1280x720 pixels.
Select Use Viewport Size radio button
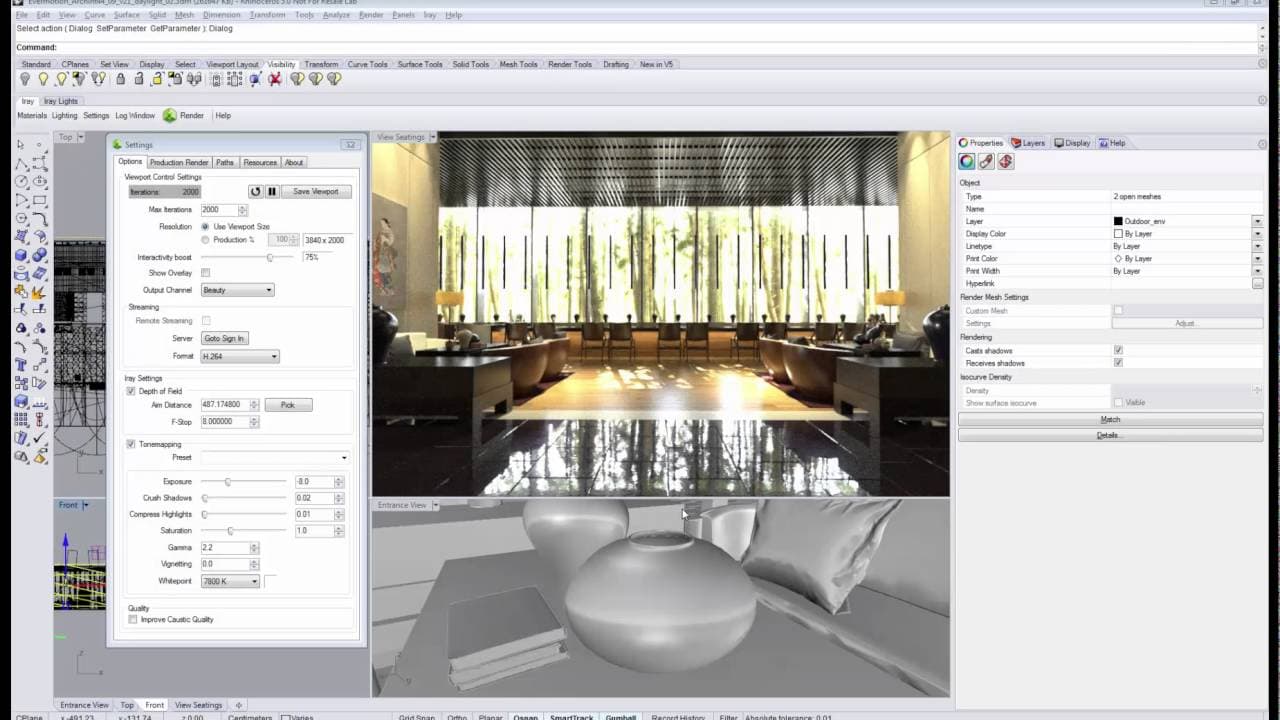206,227
